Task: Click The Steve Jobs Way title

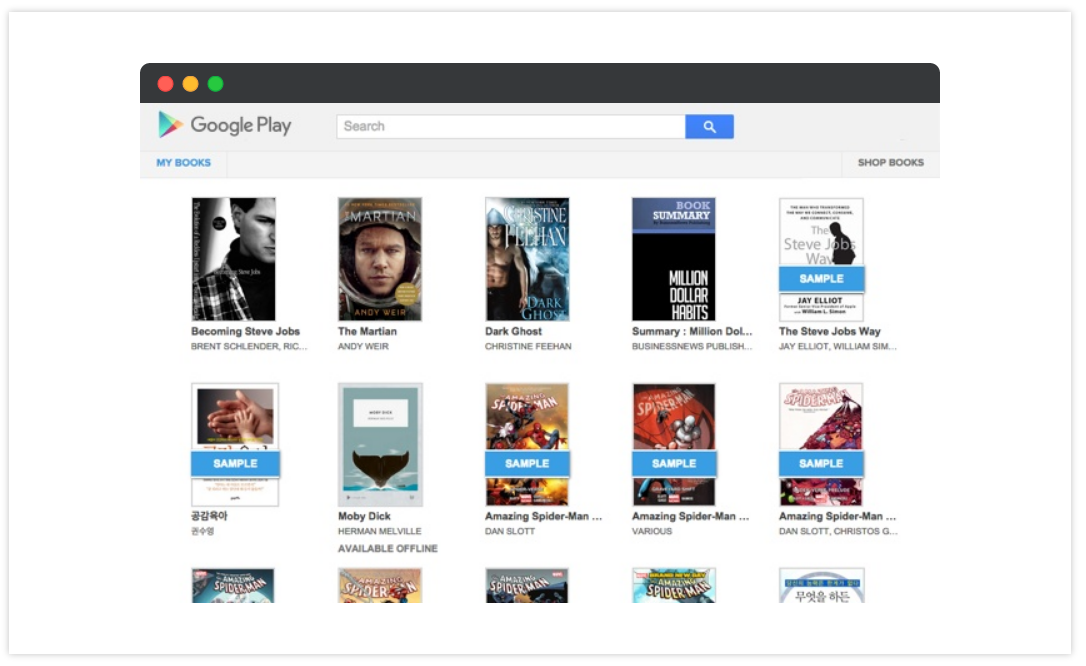Action: point(830,332)
